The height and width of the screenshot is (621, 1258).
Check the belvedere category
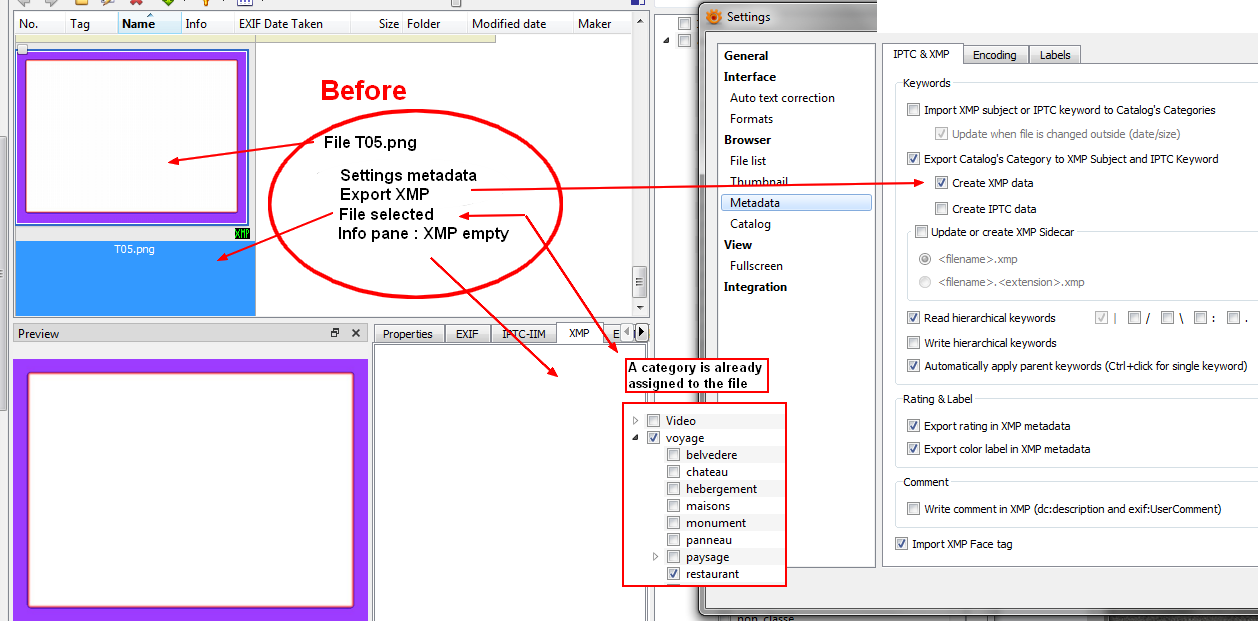tap(674, 455)
